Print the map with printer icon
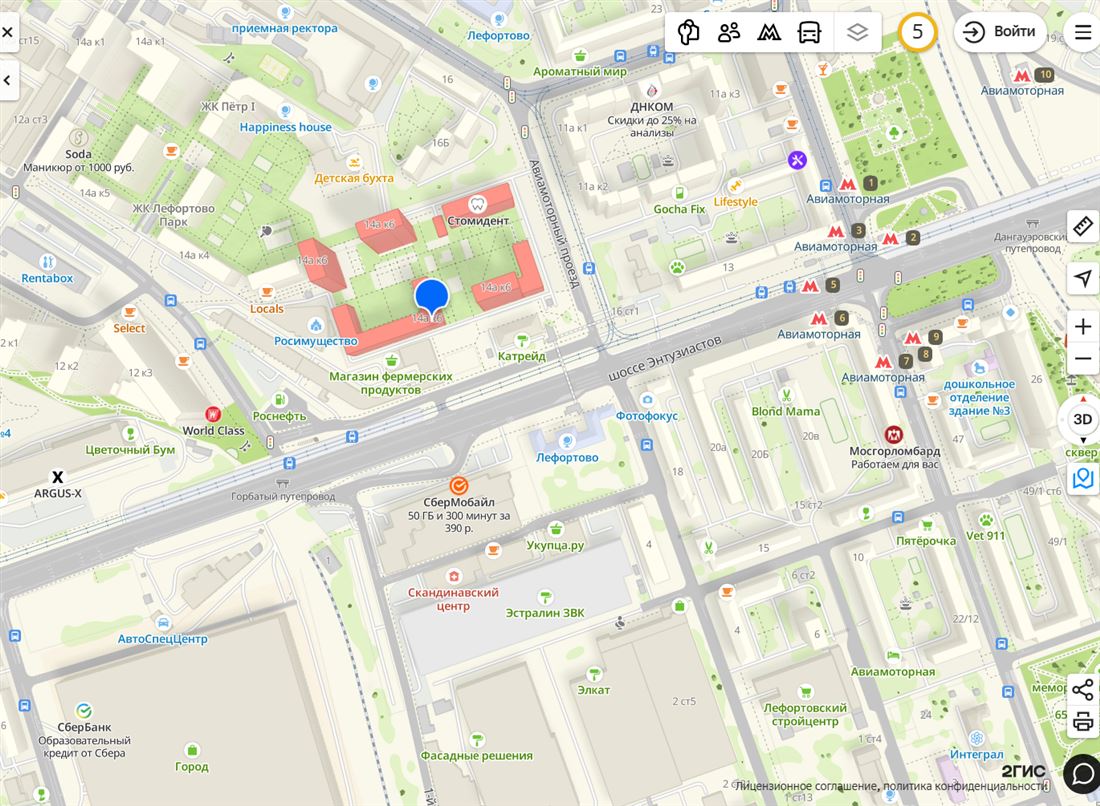 1082,721
